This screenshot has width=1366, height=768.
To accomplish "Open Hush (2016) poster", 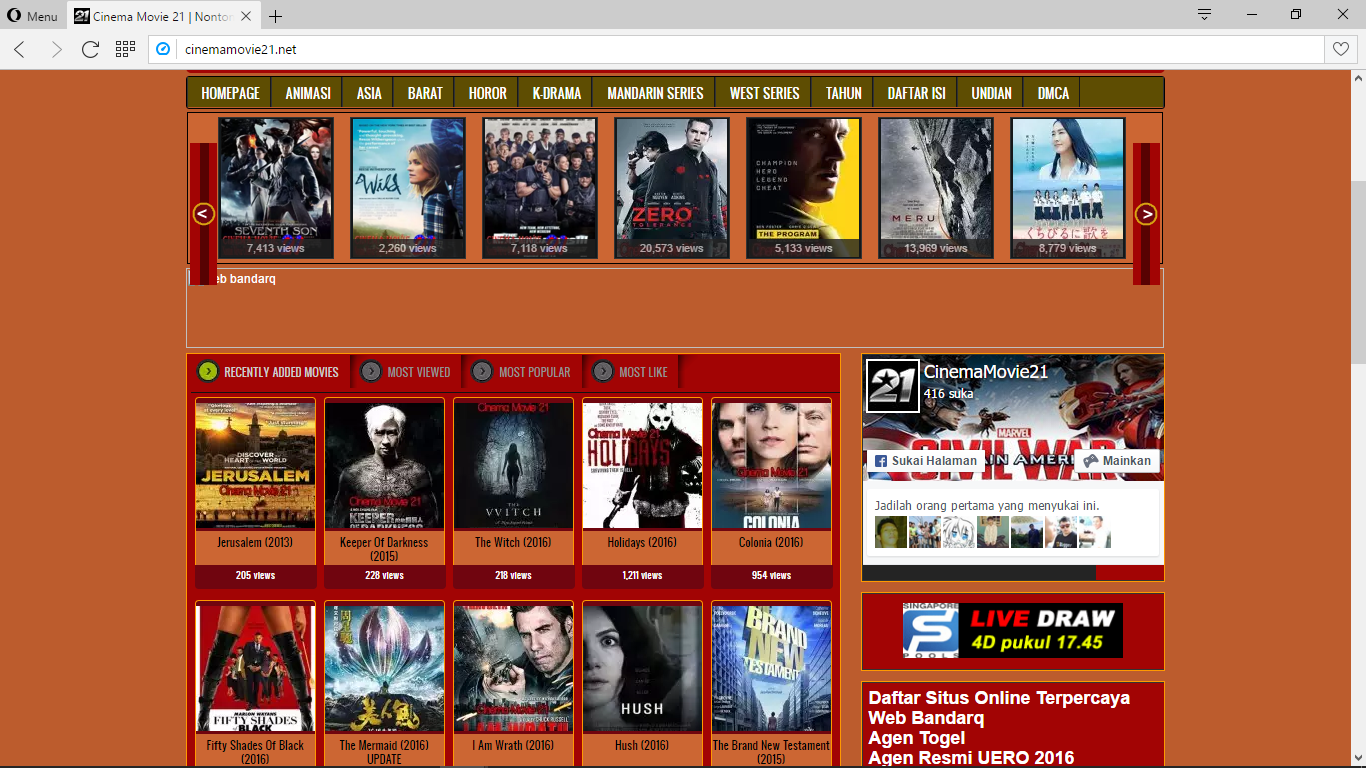I will tap(642, 668).
